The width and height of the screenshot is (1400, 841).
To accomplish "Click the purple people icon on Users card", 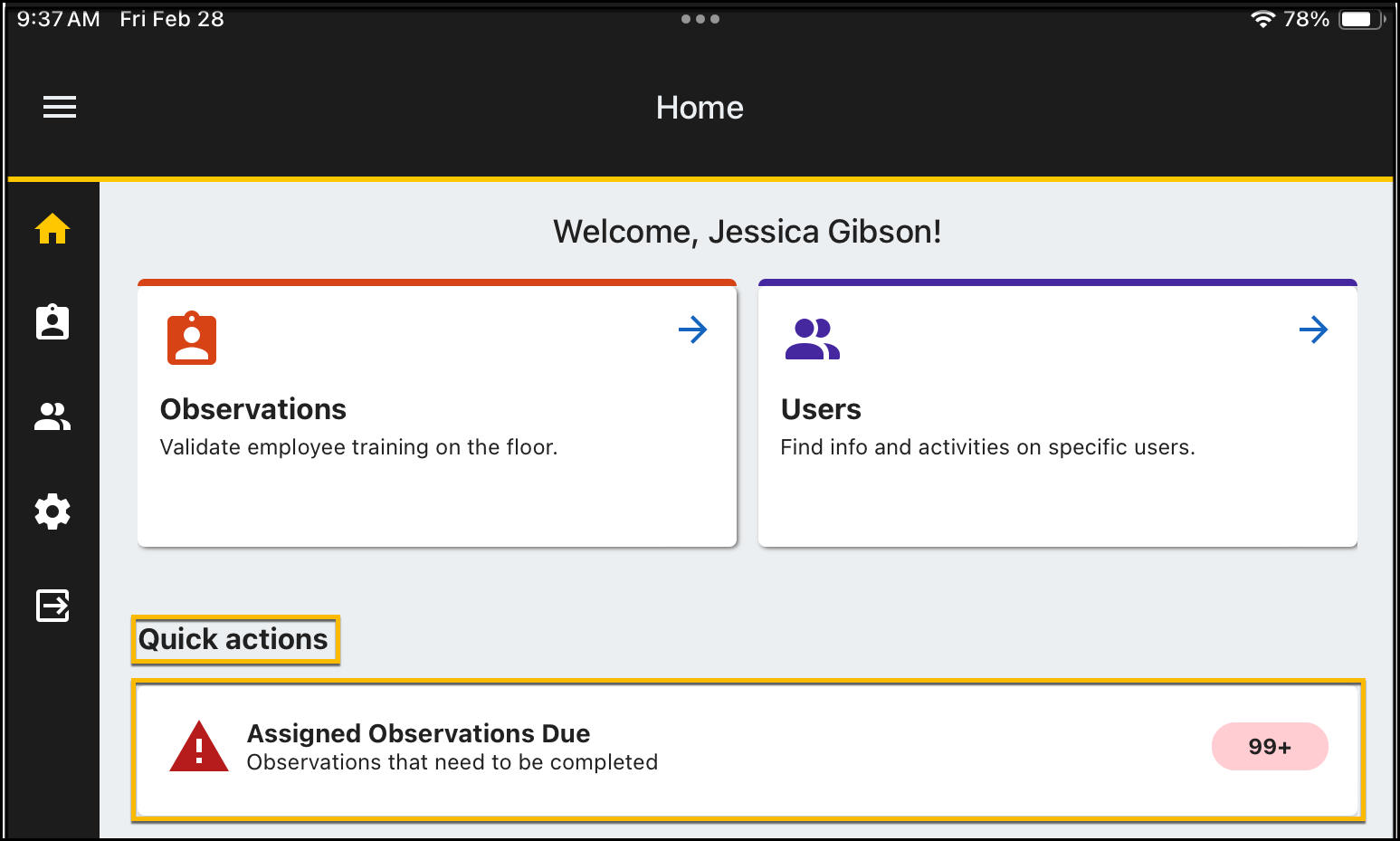I will click(x=812, y=339).
